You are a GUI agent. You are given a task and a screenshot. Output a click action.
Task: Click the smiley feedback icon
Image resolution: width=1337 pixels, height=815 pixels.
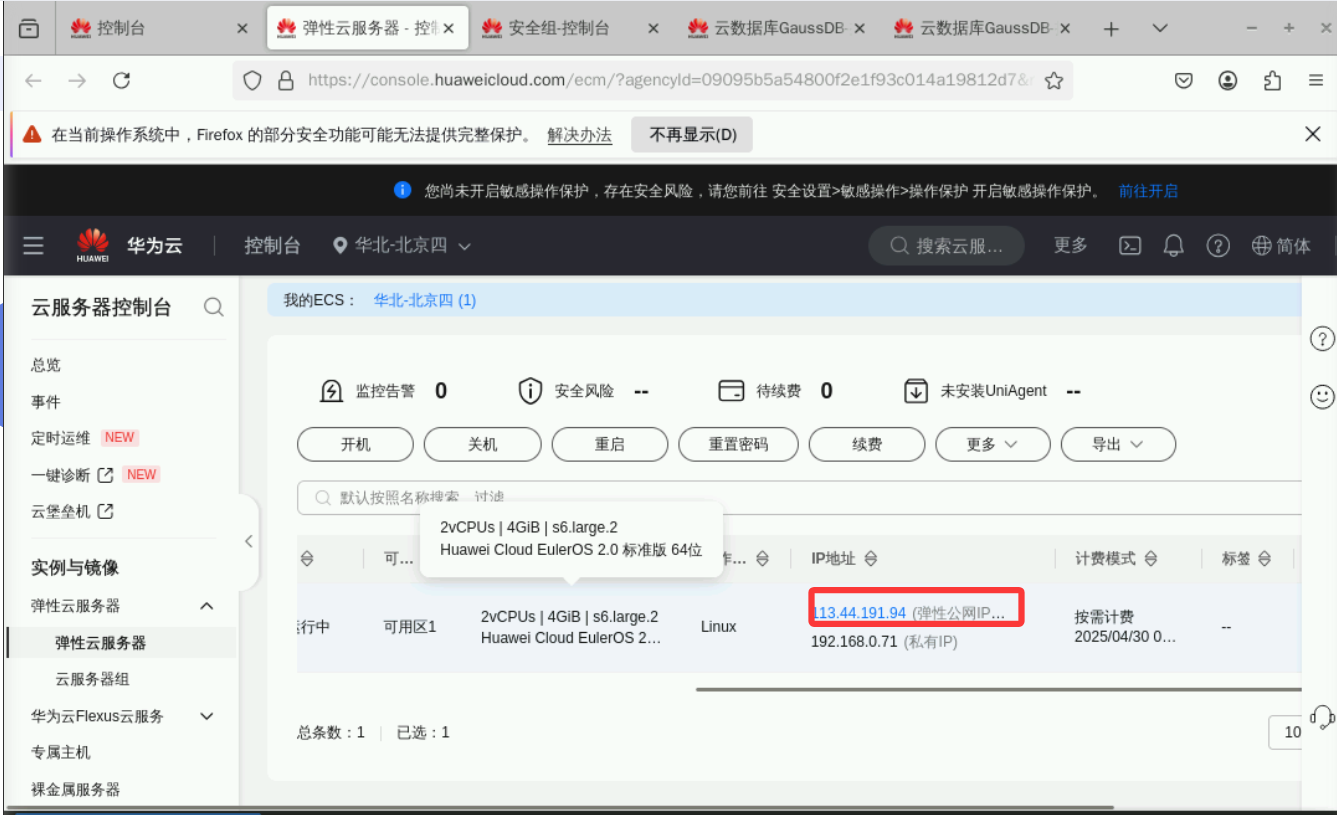1322,397
